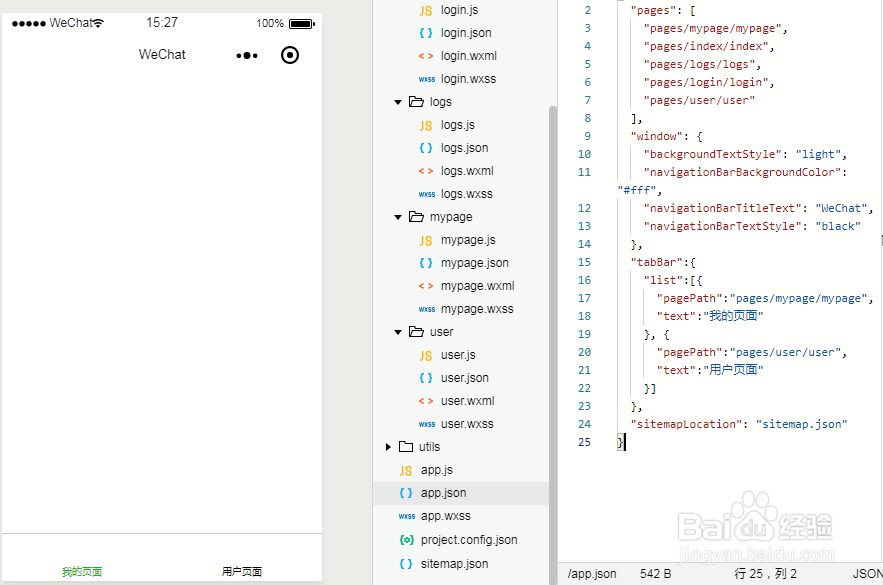Open mypage.wxml file
The image size is (883, 585).
pyautogui.click(x=478, y=286)
